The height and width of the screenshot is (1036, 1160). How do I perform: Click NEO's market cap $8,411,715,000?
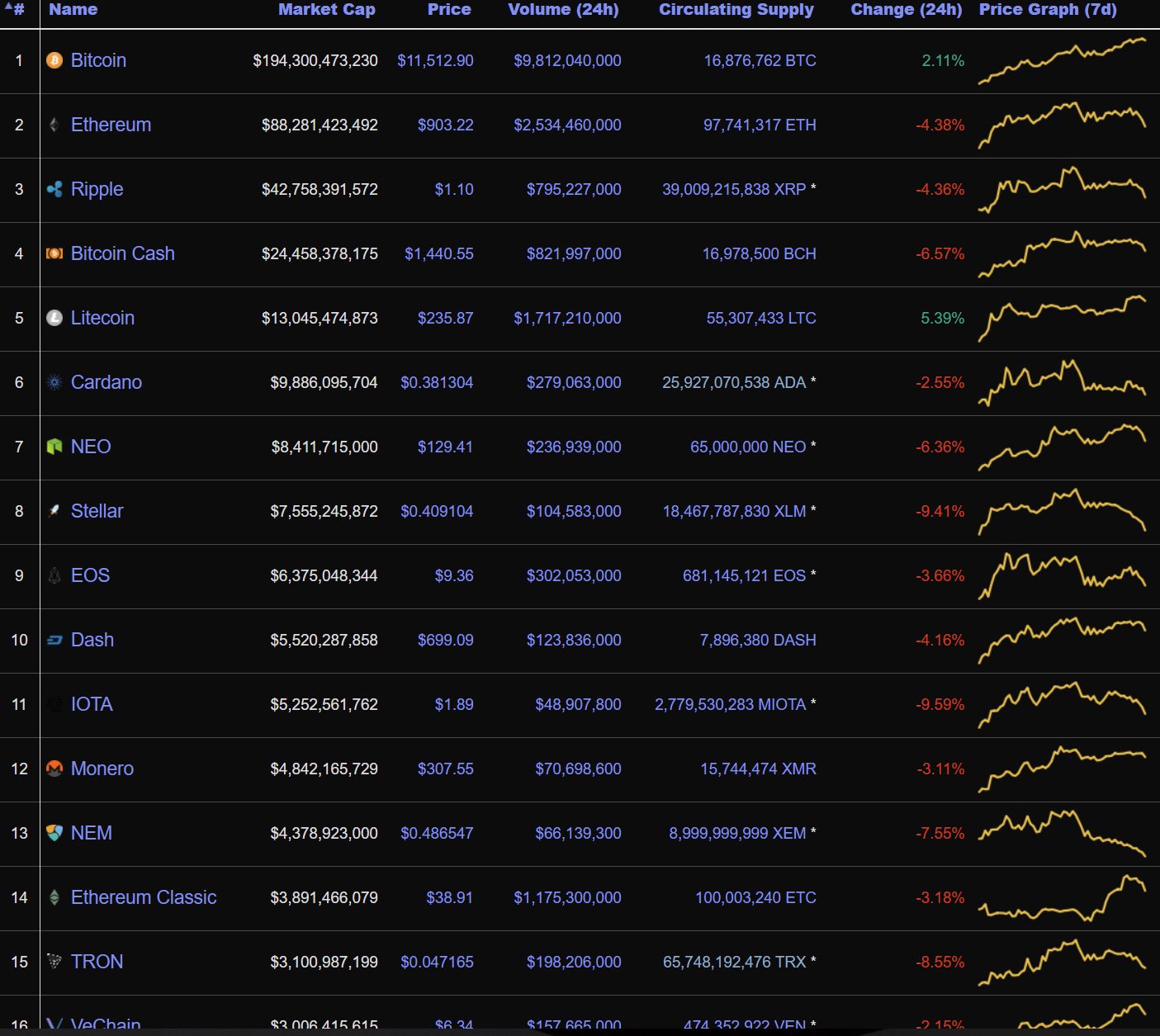(x=324, y=447)
